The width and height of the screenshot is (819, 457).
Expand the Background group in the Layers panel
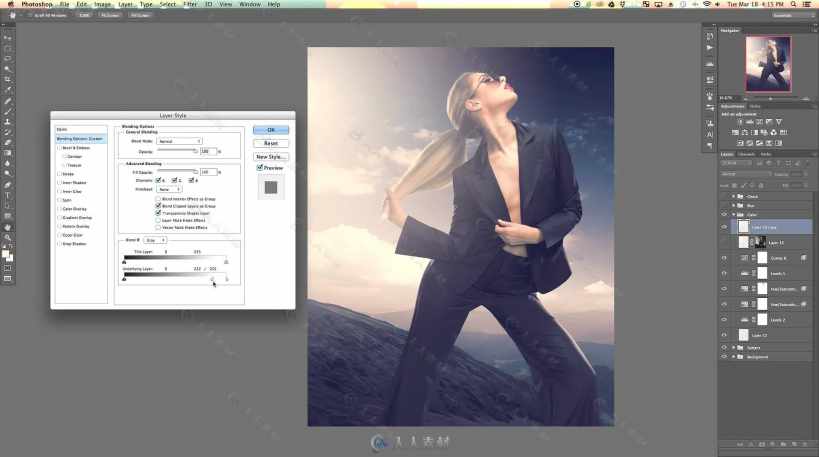click(x=733, y=357)
